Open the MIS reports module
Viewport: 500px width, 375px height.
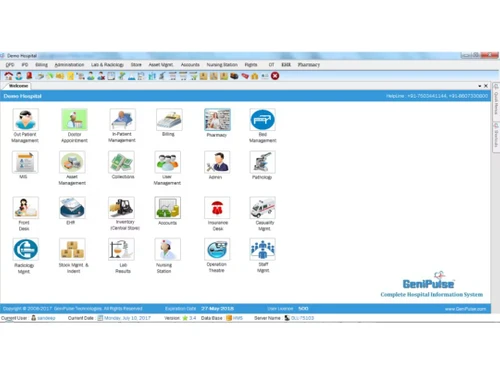(25, 162)
